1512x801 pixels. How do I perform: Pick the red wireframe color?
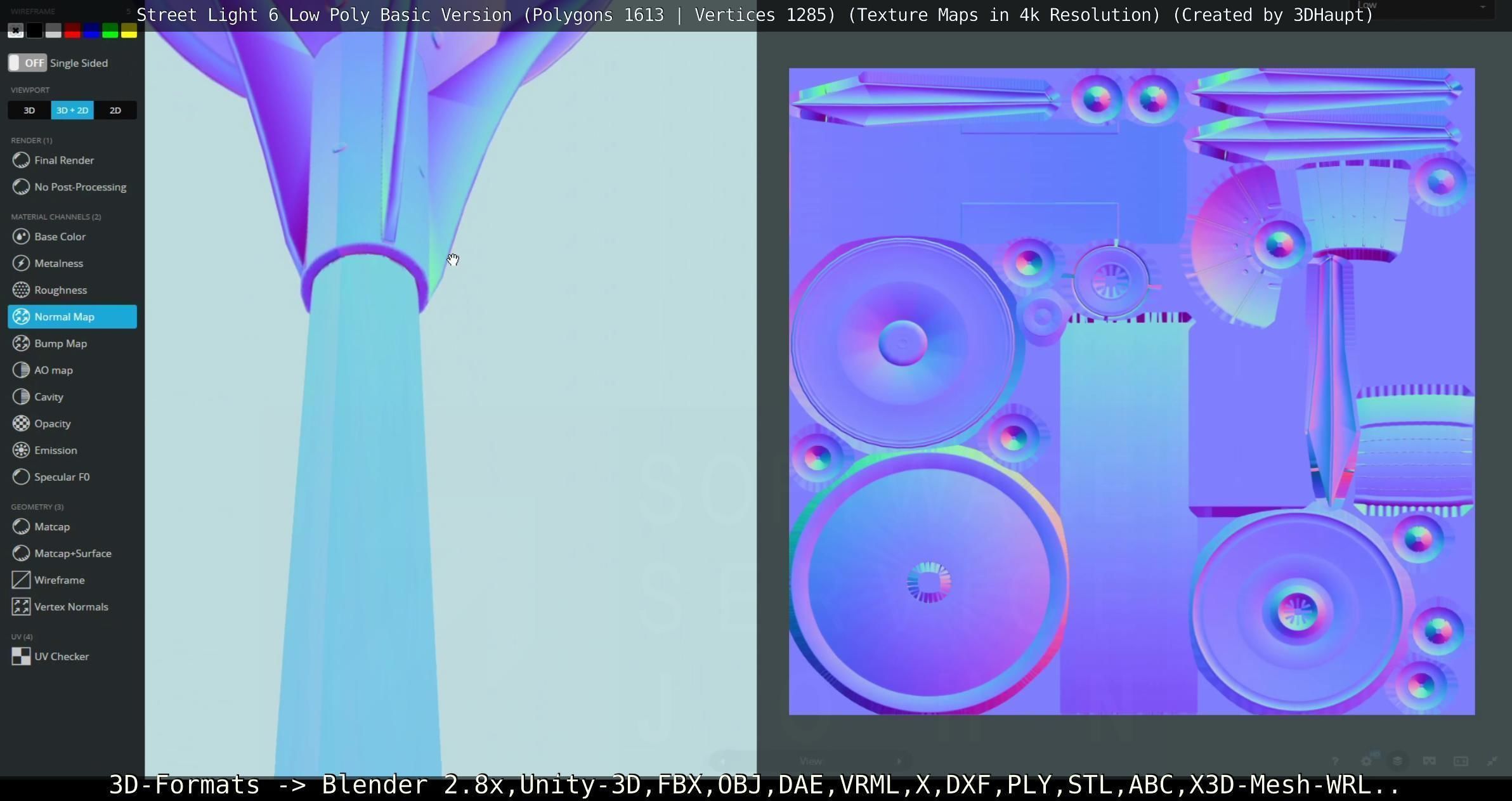click(x=72, y=30)
